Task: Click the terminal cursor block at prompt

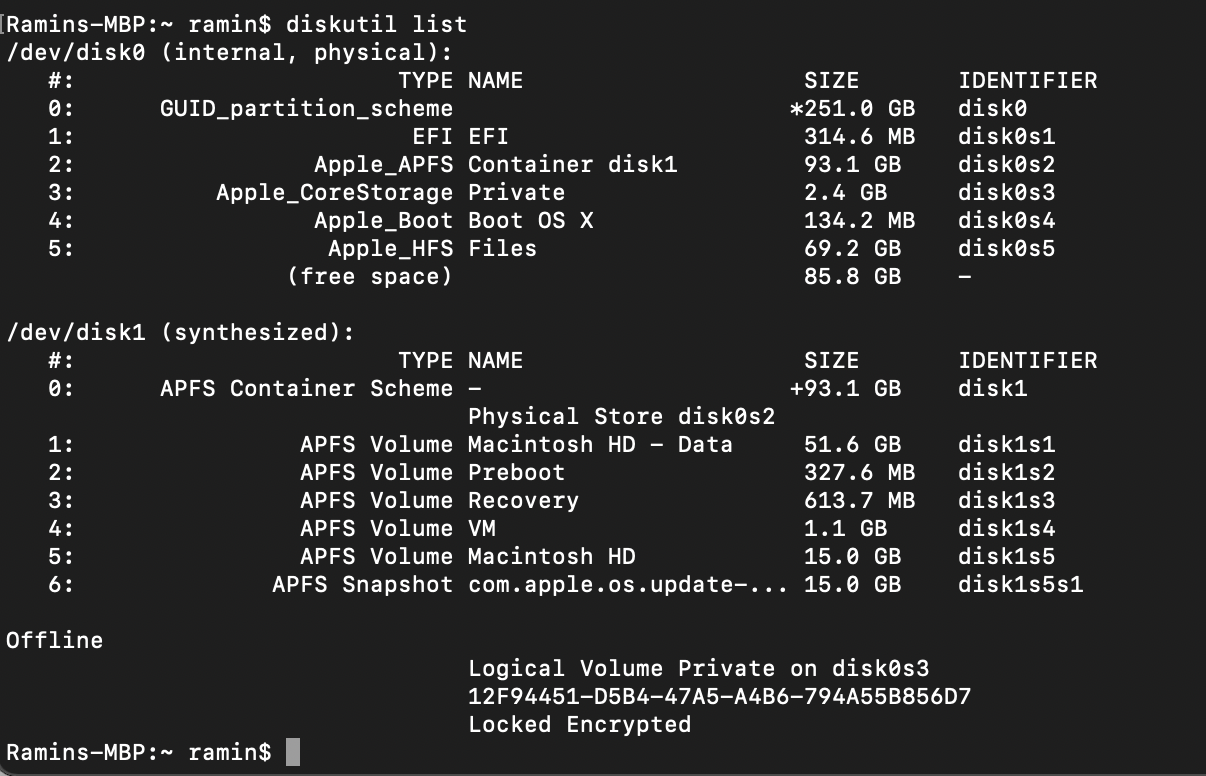Action: pyautogui.click(x=292, y=752)
